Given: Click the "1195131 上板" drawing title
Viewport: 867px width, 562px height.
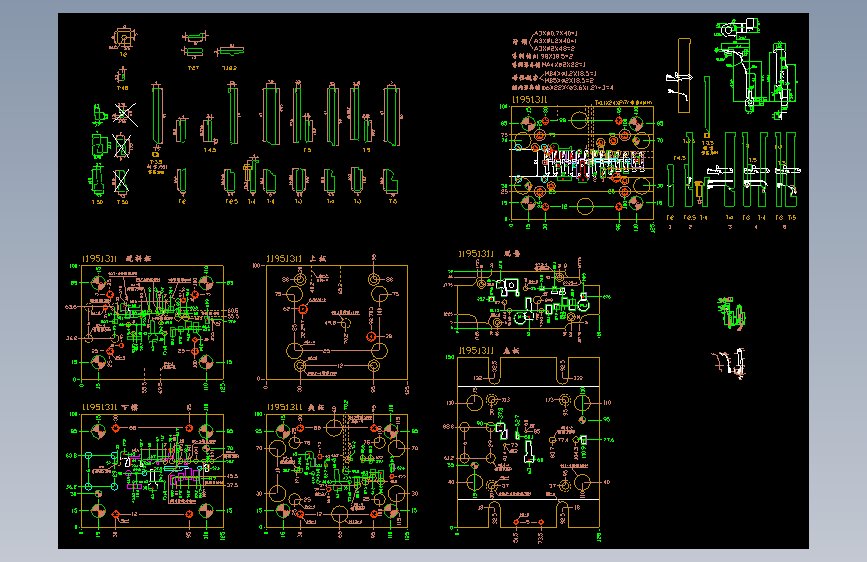Looking at the screenshot, I should coord(296,258).
